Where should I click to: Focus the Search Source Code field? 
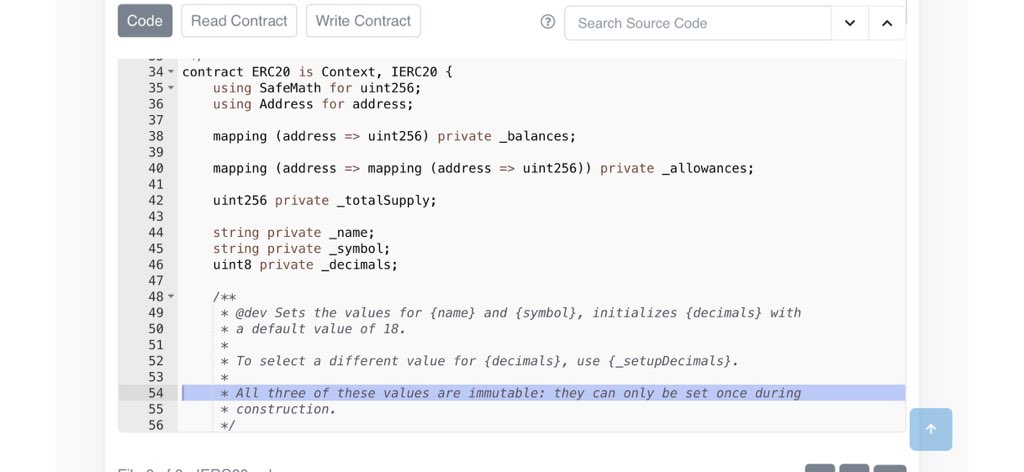click(x=697, y=24)
